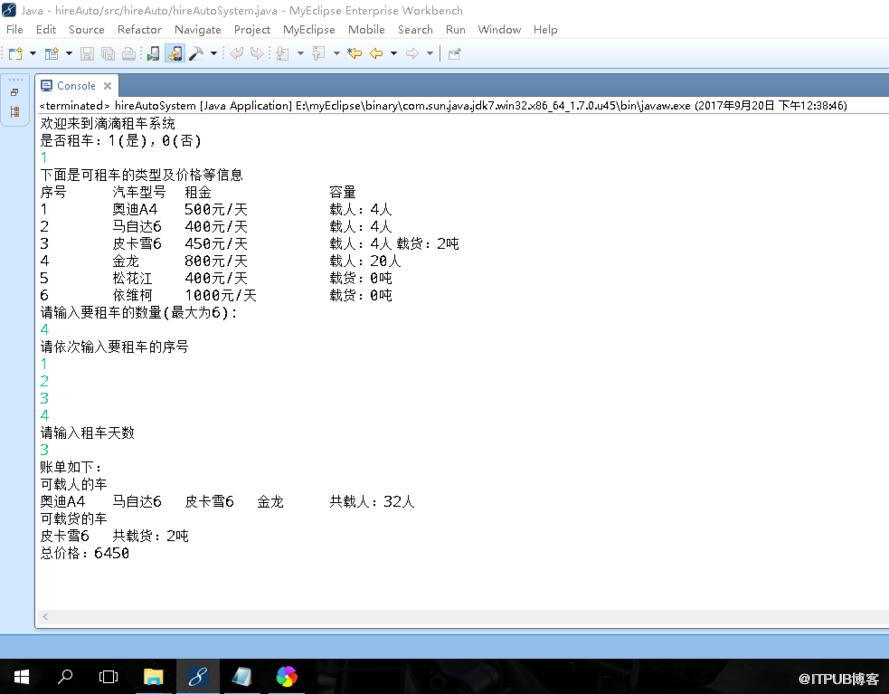The width and height of the screenshot is (889, 694).
Task: Open the Navigate menu
Action: (198, 29)
